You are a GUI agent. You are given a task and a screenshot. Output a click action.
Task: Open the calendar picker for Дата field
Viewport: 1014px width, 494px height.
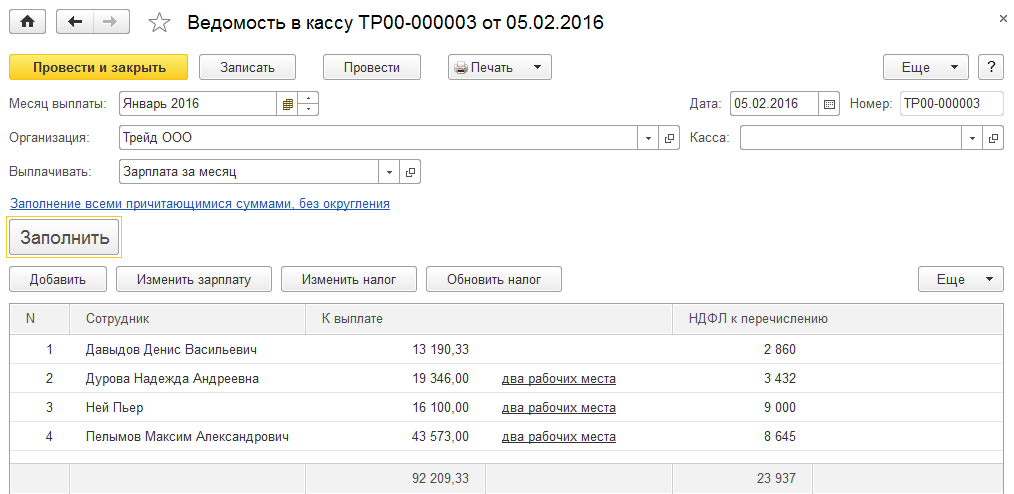point(828,103)
